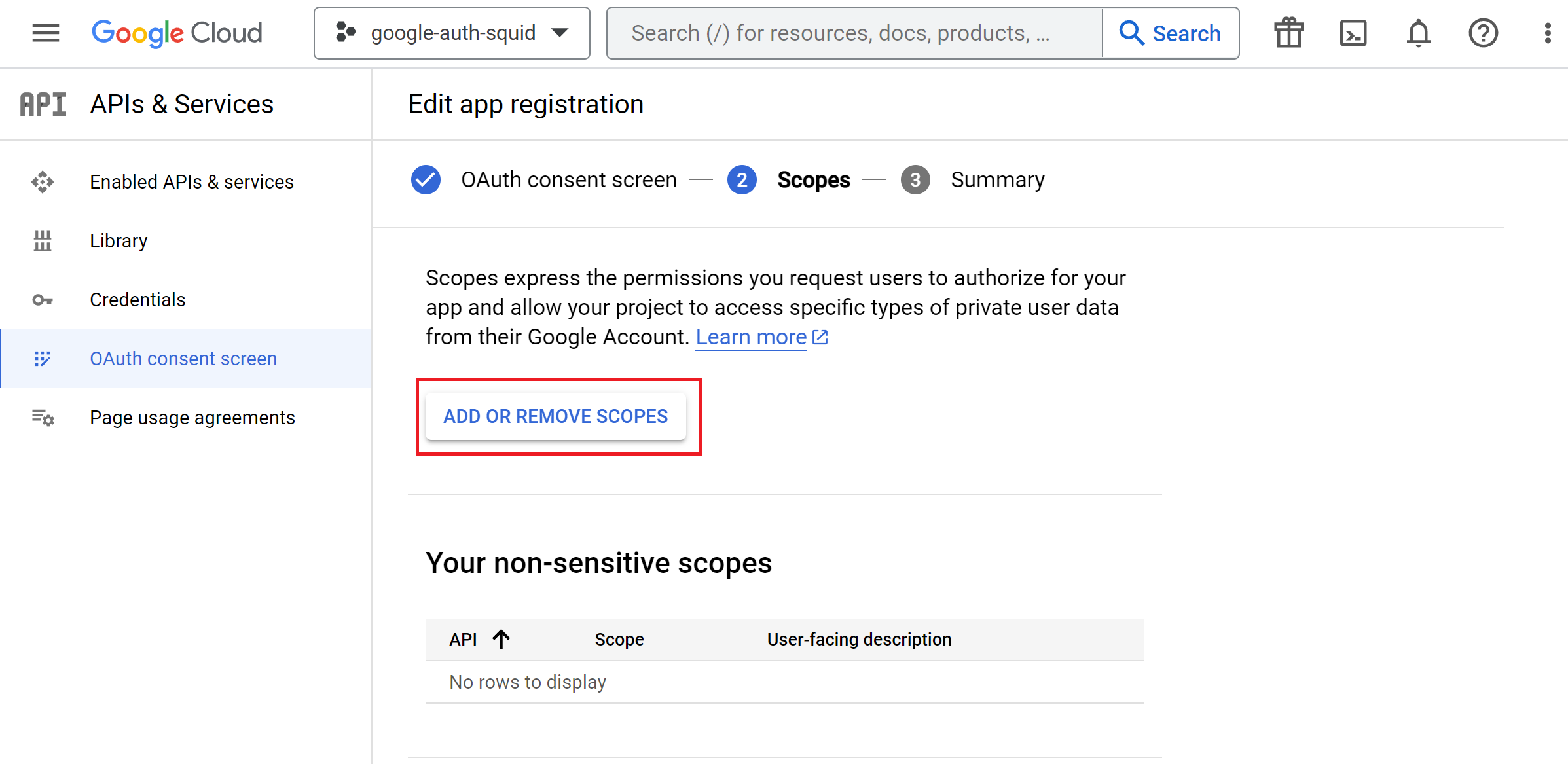Follow the Learn more link
Image resolution: width=1568 pixels, height=764 pixels.
(751, 337)
